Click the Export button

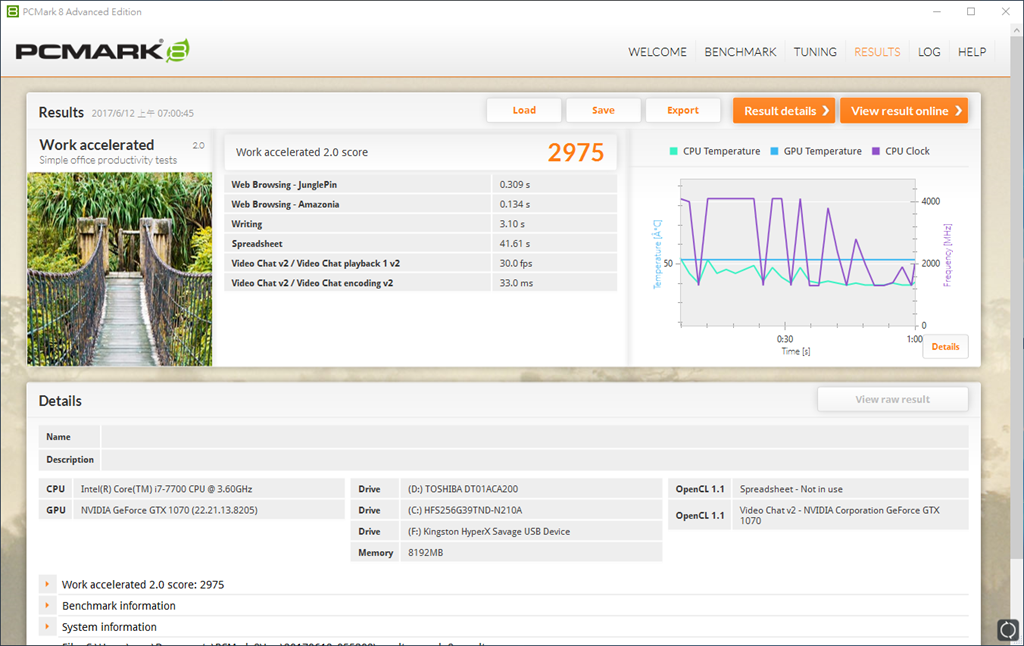pos(683,110)
